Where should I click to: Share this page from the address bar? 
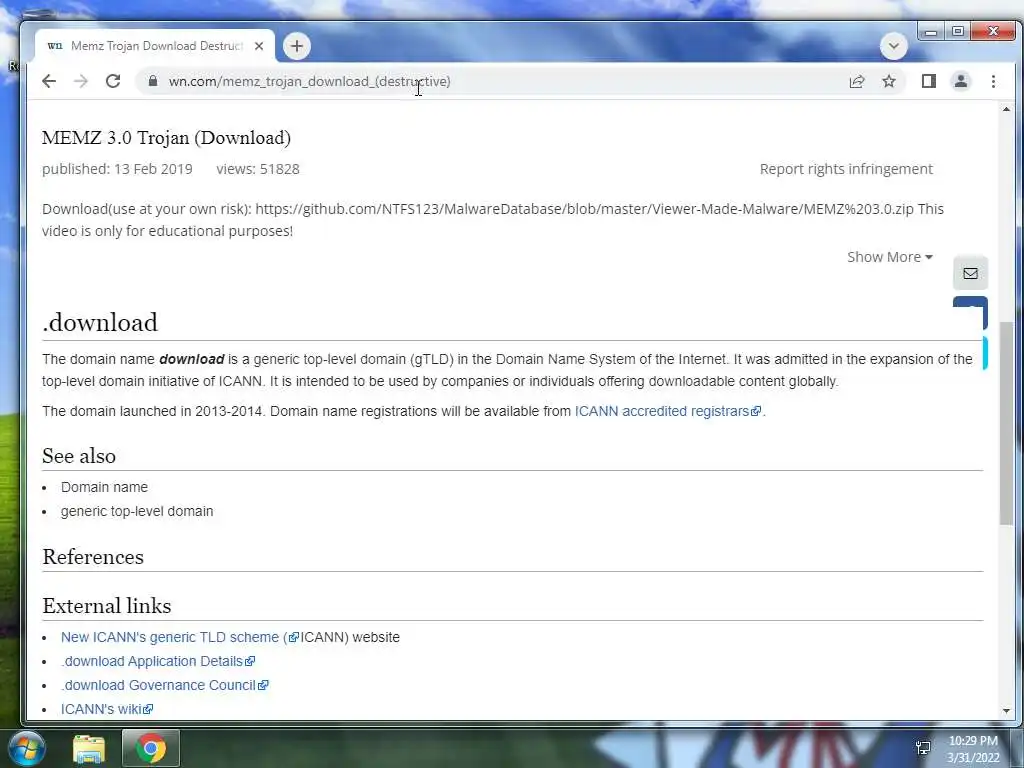[857, 81]
